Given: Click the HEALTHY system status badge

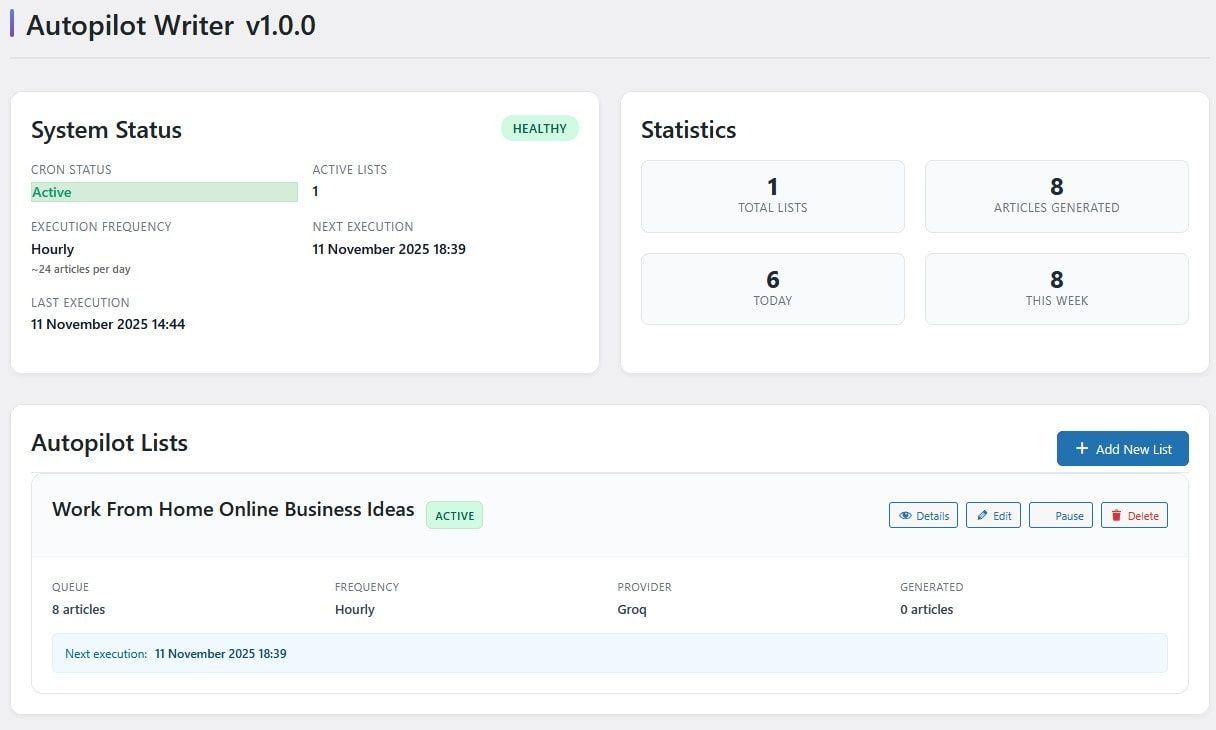Looking at the screenshot, I should (x=539, y=129).
